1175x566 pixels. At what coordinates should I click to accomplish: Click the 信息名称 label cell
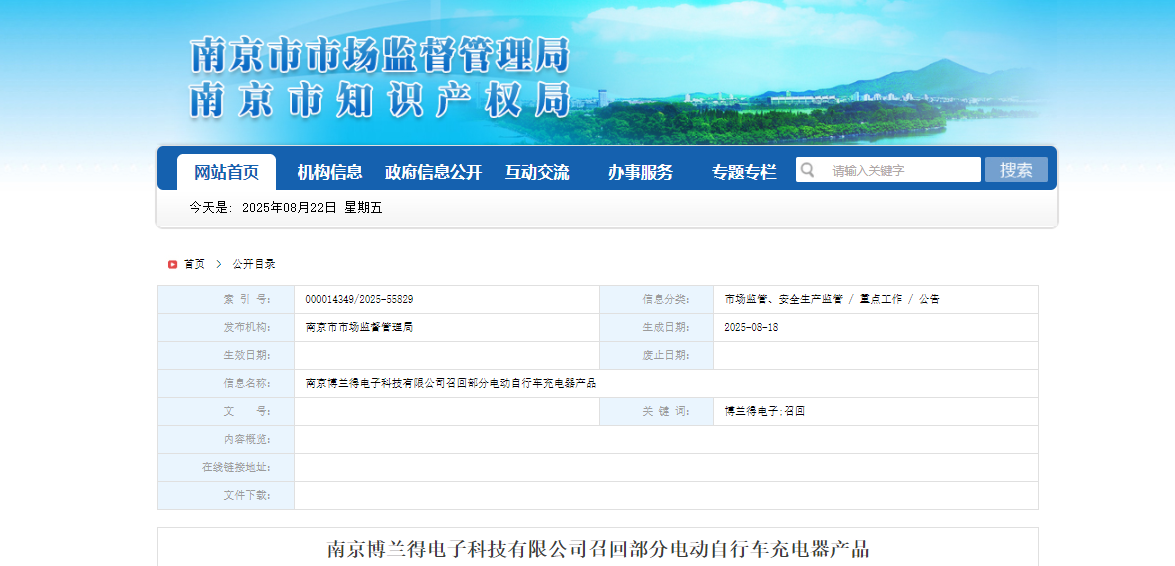tap(226, 383)
